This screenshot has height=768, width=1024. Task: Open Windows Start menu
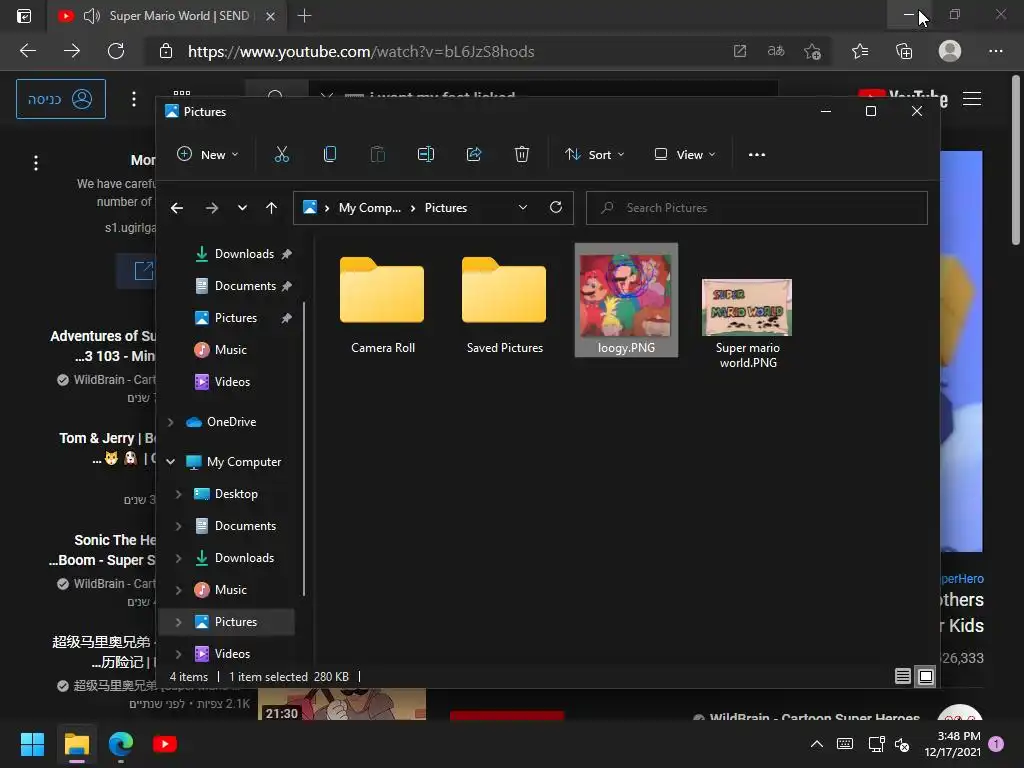coord(32,744)
